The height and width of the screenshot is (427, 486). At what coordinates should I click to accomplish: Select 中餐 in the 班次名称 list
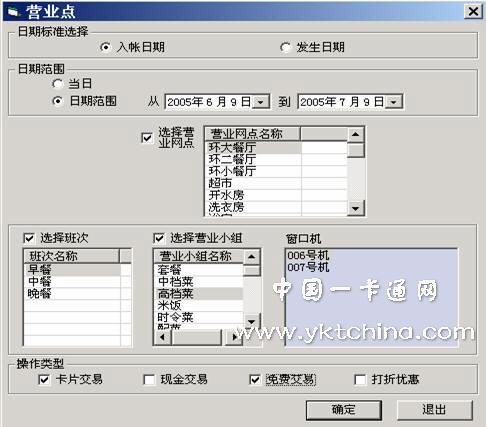[72, 282]
